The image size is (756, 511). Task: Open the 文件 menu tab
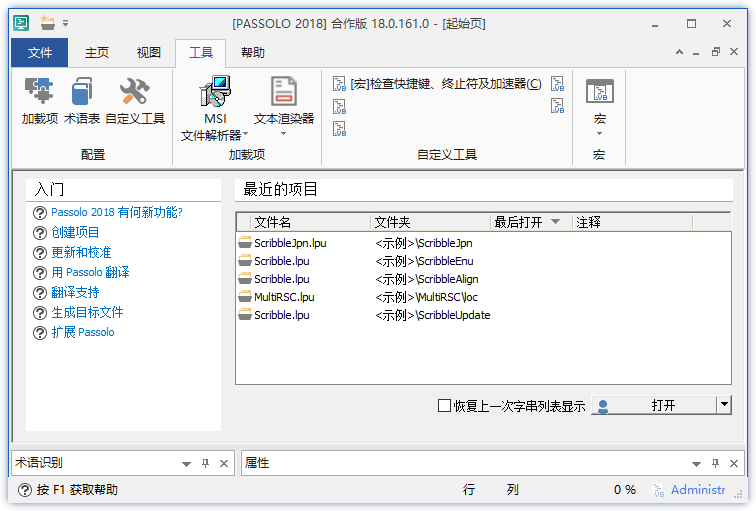click(x=40, y=53)
